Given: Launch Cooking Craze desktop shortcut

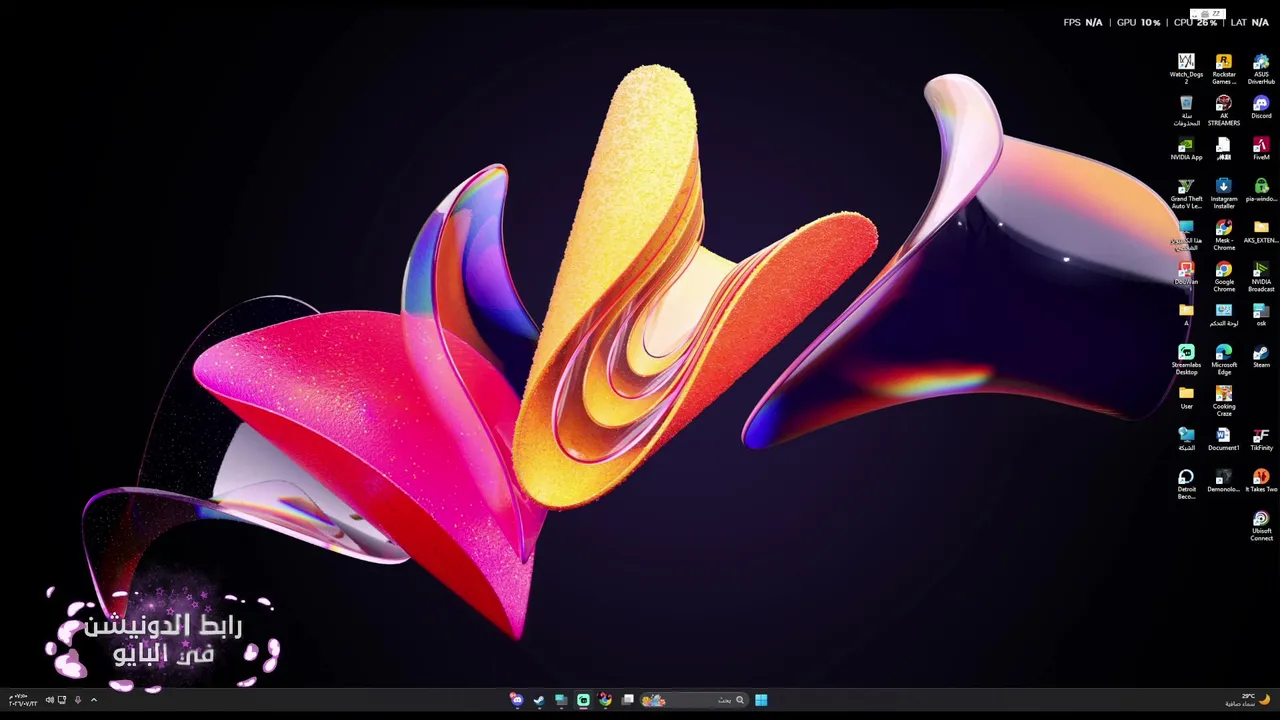Looking at the screenshot, I should (1223, 402).
